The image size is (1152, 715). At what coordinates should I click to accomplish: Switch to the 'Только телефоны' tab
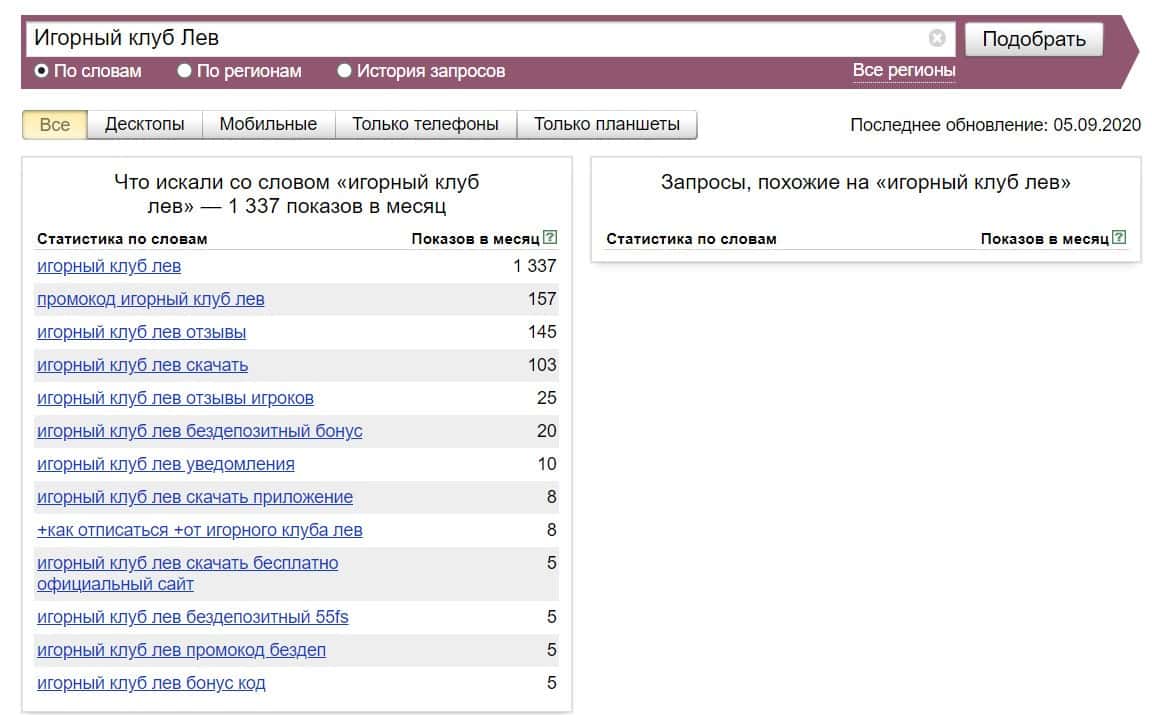pyautogui.click(x=425, y=125)
